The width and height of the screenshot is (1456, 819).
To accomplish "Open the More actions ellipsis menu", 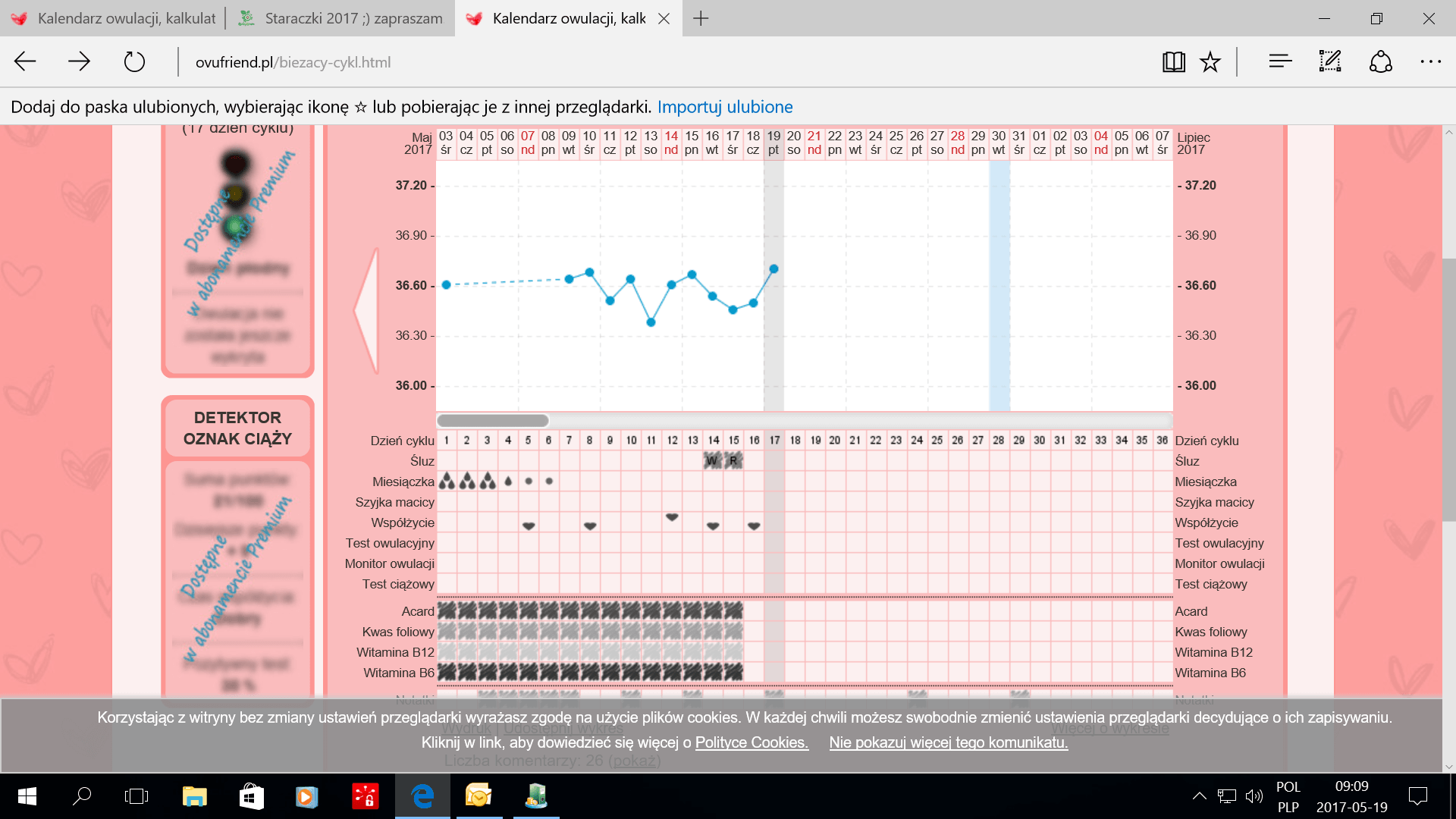I will pos(1430,61).
